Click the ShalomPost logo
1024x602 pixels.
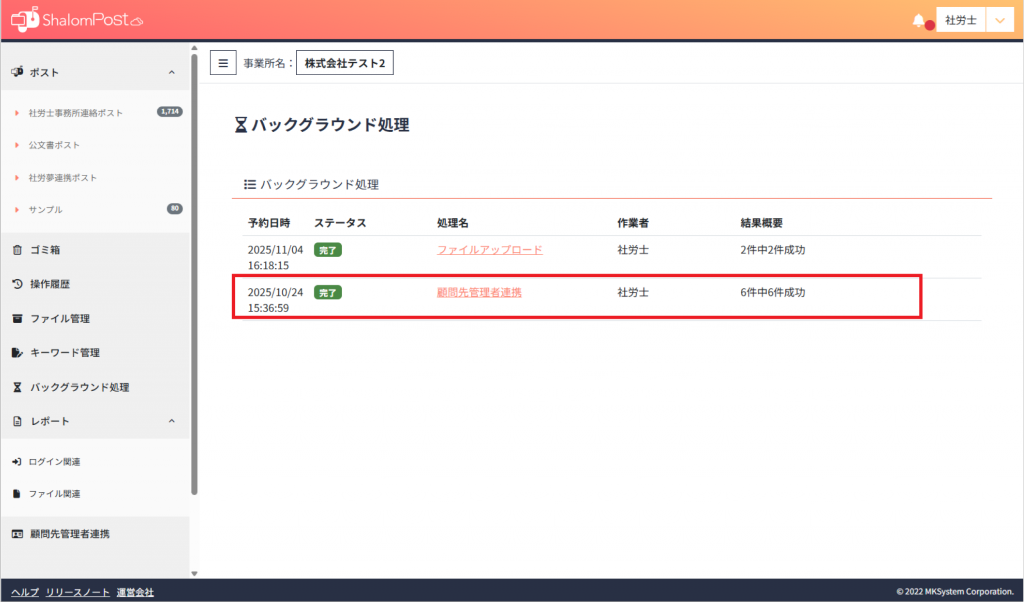(77, 19)
